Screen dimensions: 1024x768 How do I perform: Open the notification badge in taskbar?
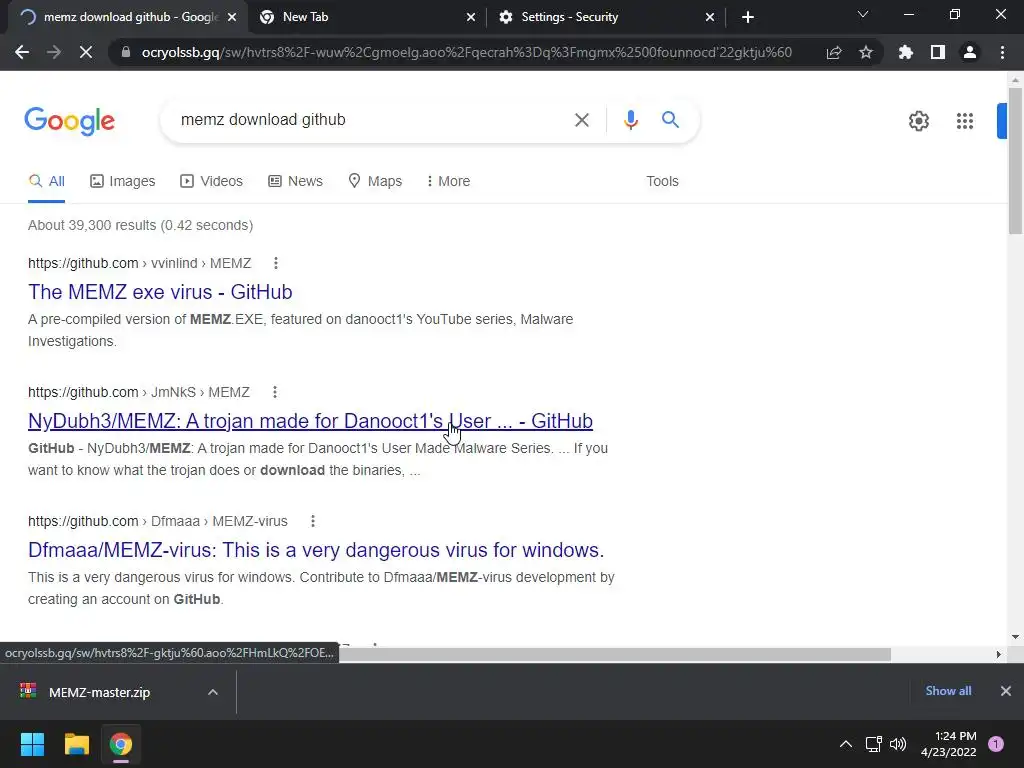click(x=996, y=744)
